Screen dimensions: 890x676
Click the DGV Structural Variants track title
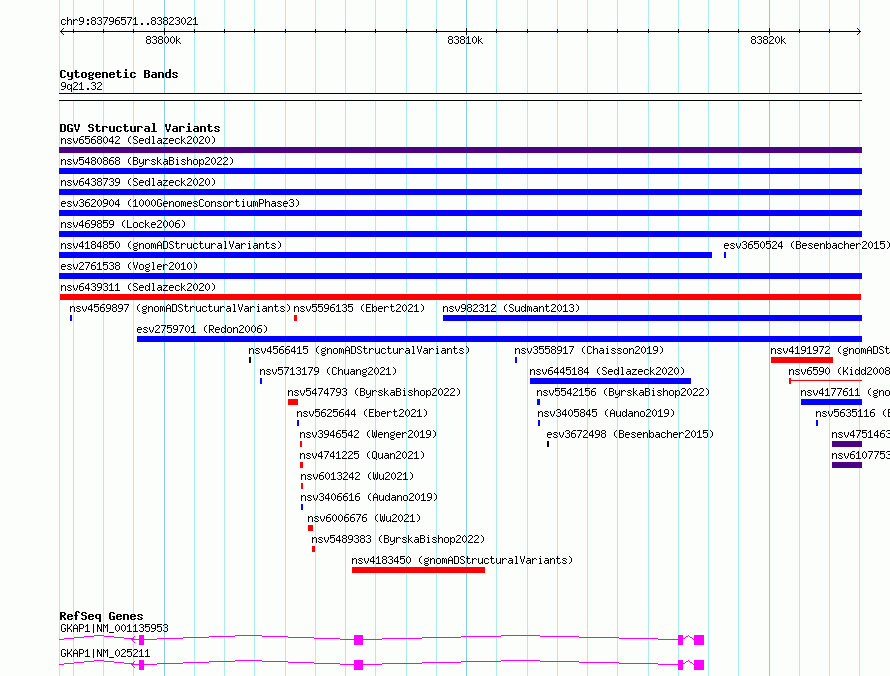(140, 128)
